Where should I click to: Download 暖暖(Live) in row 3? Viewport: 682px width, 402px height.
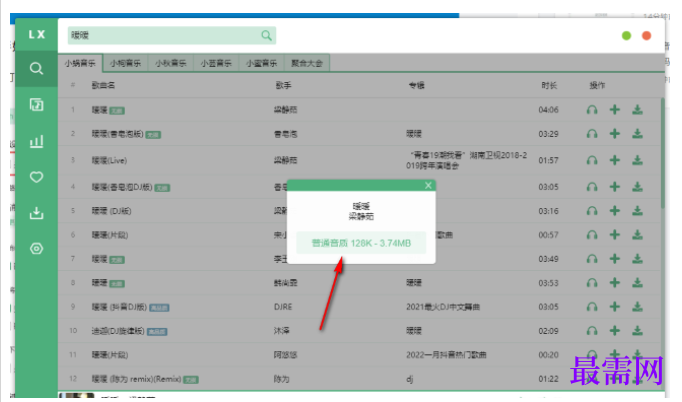coord(637,161)
